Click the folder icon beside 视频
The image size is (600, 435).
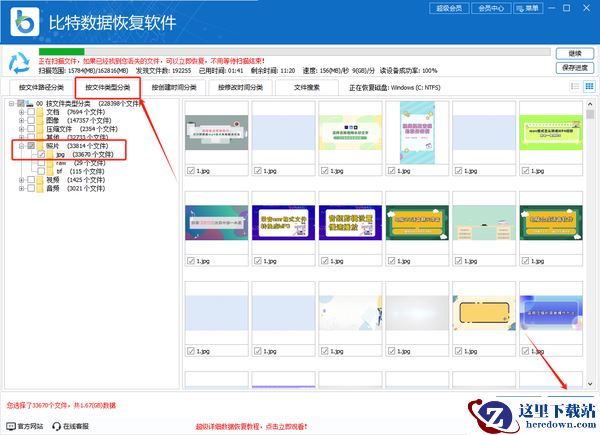40,179
